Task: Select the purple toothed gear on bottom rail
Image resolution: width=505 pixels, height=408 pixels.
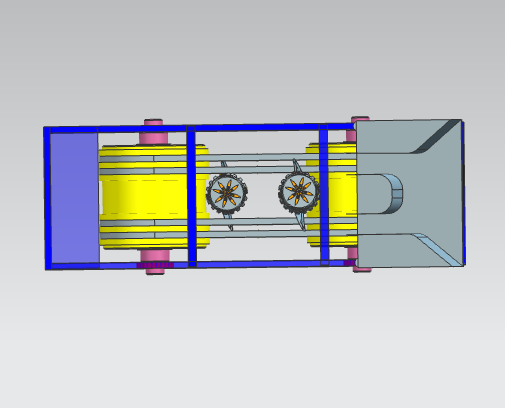Action: pyautogui.click(x=155, y=265)
